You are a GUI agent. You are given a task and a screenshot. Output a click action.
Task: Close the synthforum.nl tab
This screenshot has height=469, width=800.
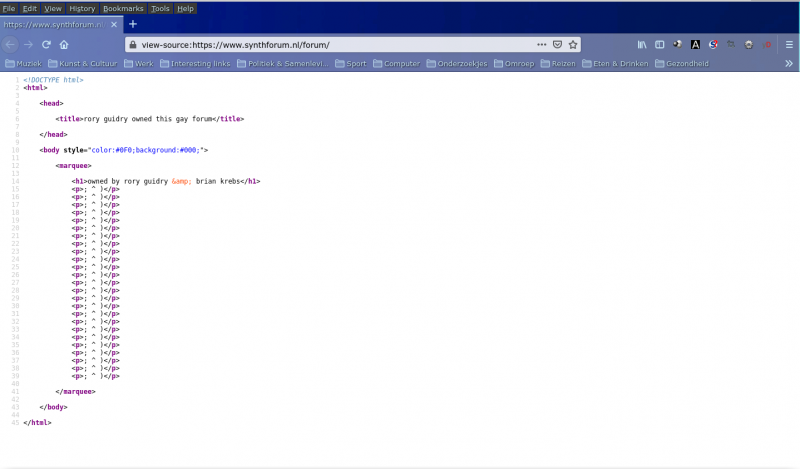pyautogui.click(x=114, y=24)
